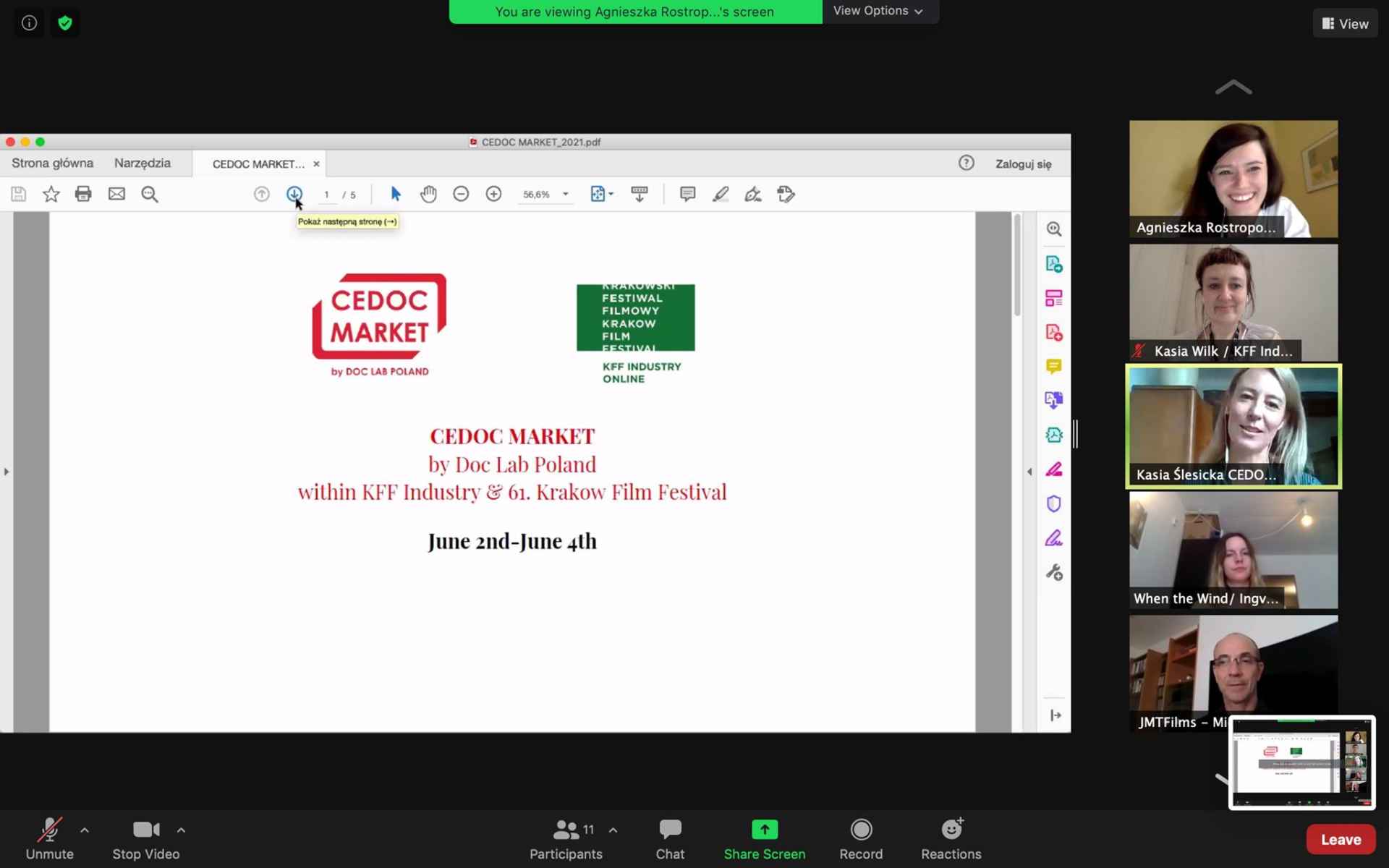
Task: Show next page with down arrow icon
Action: click(294, 194)
